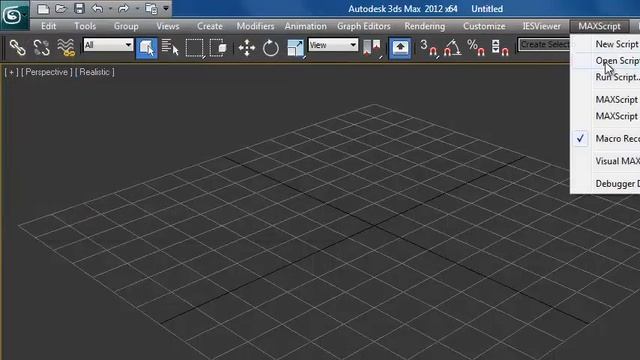This screenshot has width=640, height=360.
Task: Open the Edit menu
Action: point(49,26)
